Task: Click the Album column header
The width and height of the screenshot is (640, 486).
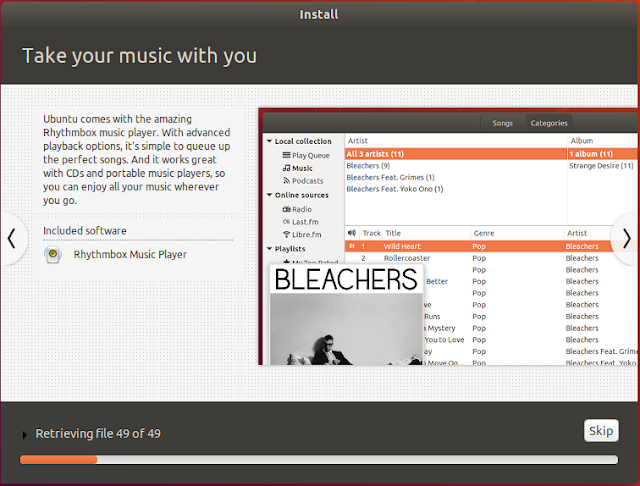Action: point(602,141)
